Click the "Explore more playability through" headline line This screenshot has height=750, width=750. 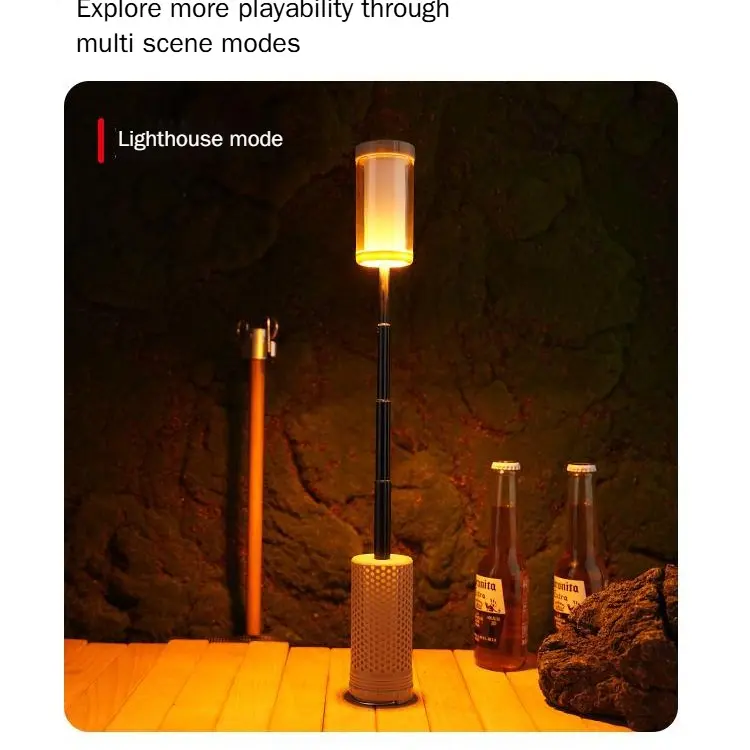pyautogui.click(x=263, y=9)
